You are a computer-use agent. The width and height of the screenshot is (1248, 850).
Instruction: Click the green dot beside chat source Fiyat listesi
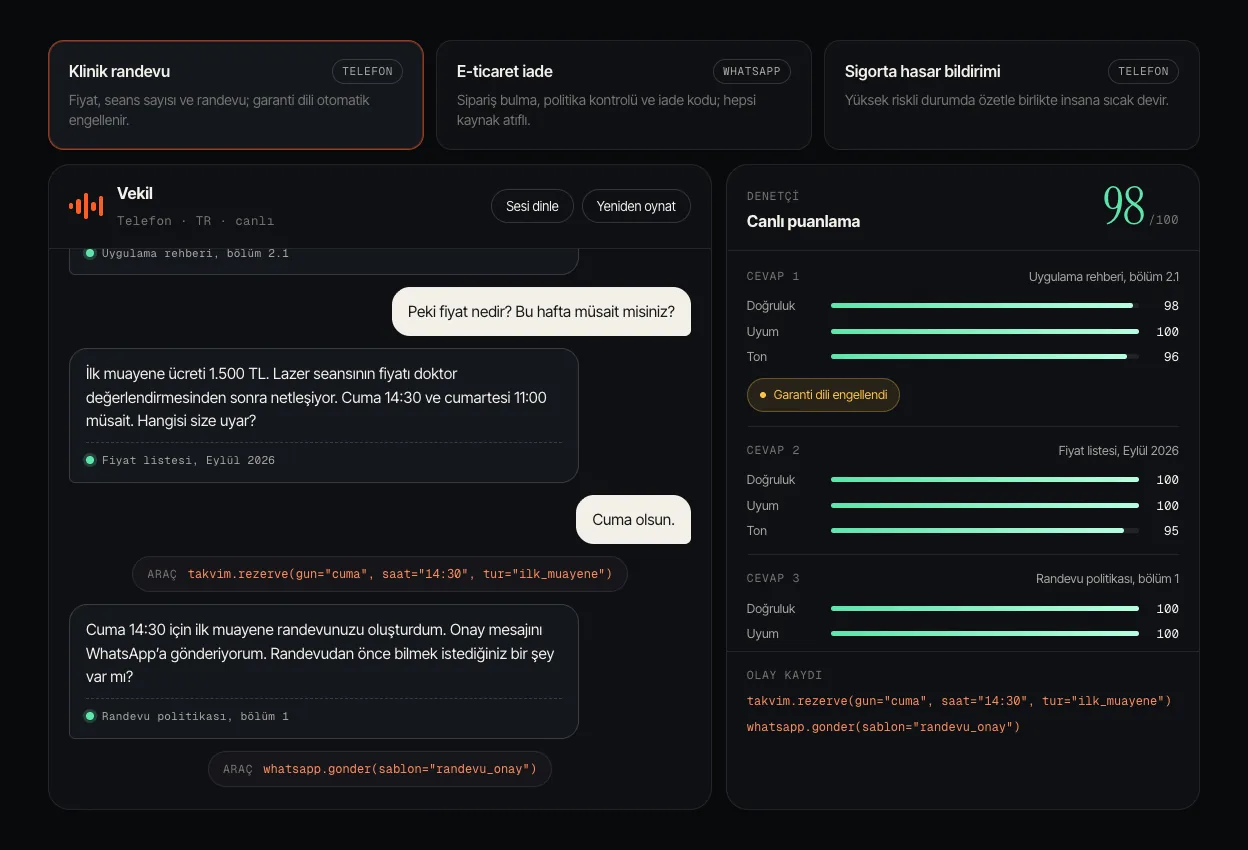pyautogui.click(x=90, y=460)
